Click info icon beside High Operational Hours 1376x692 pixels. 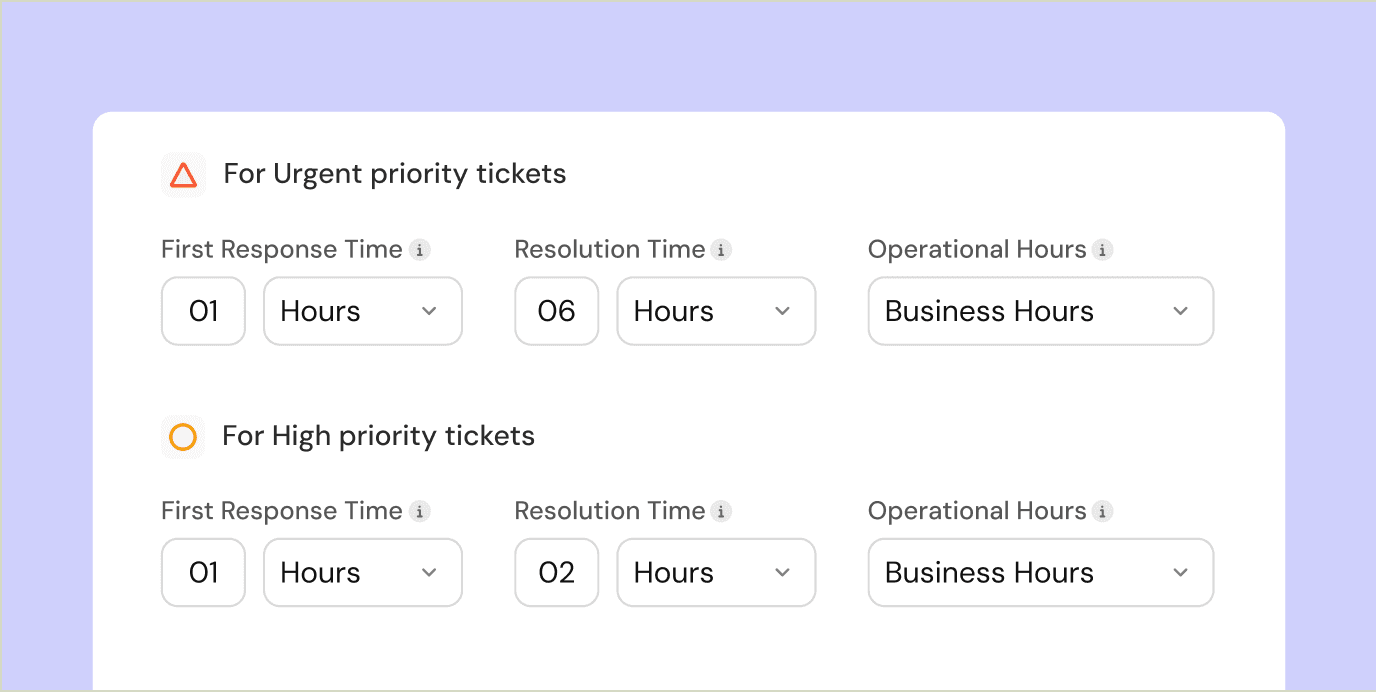pos(1102,512)
